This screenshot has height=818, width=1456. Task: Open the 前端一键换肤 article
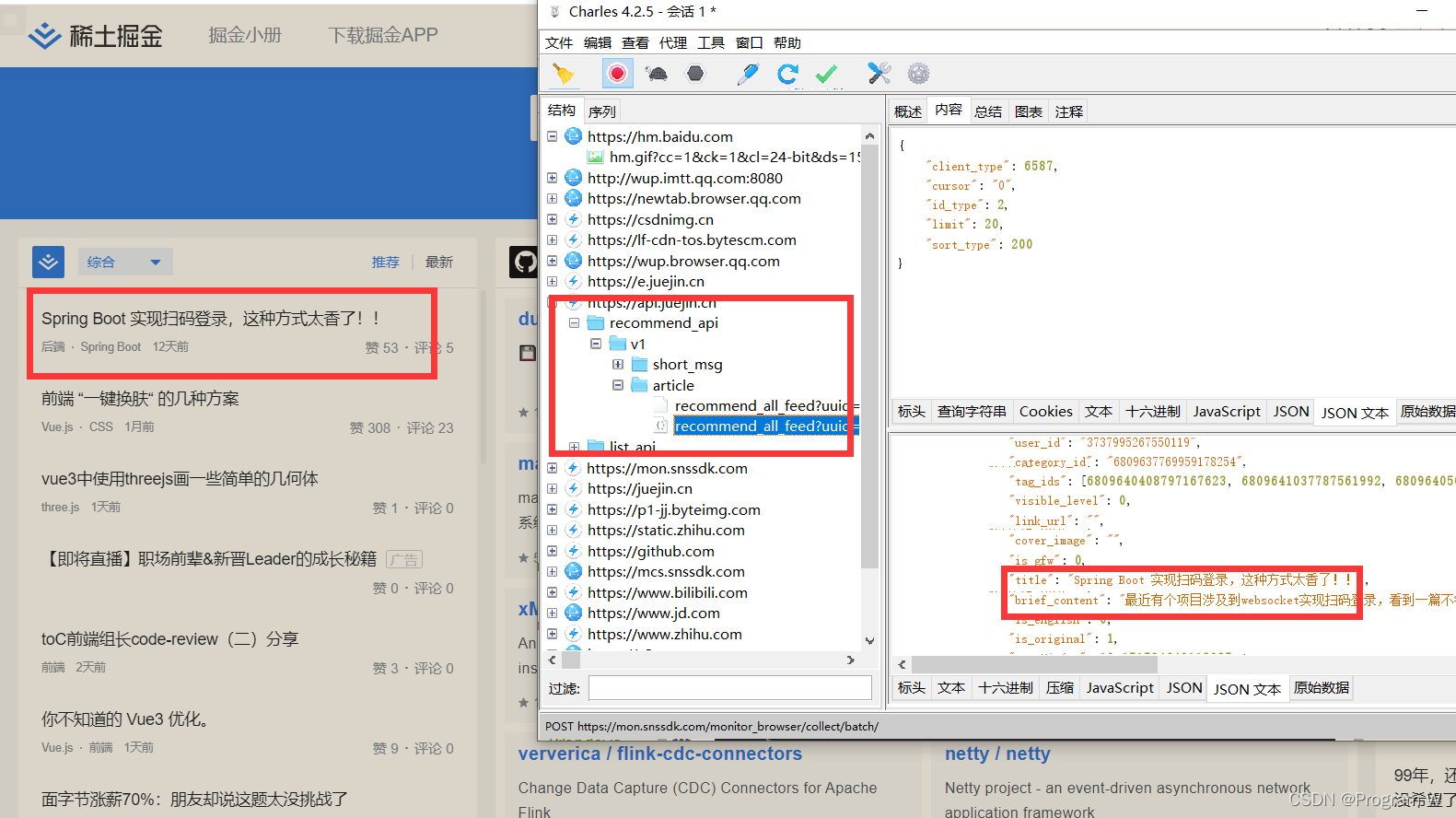click(140, 399)
